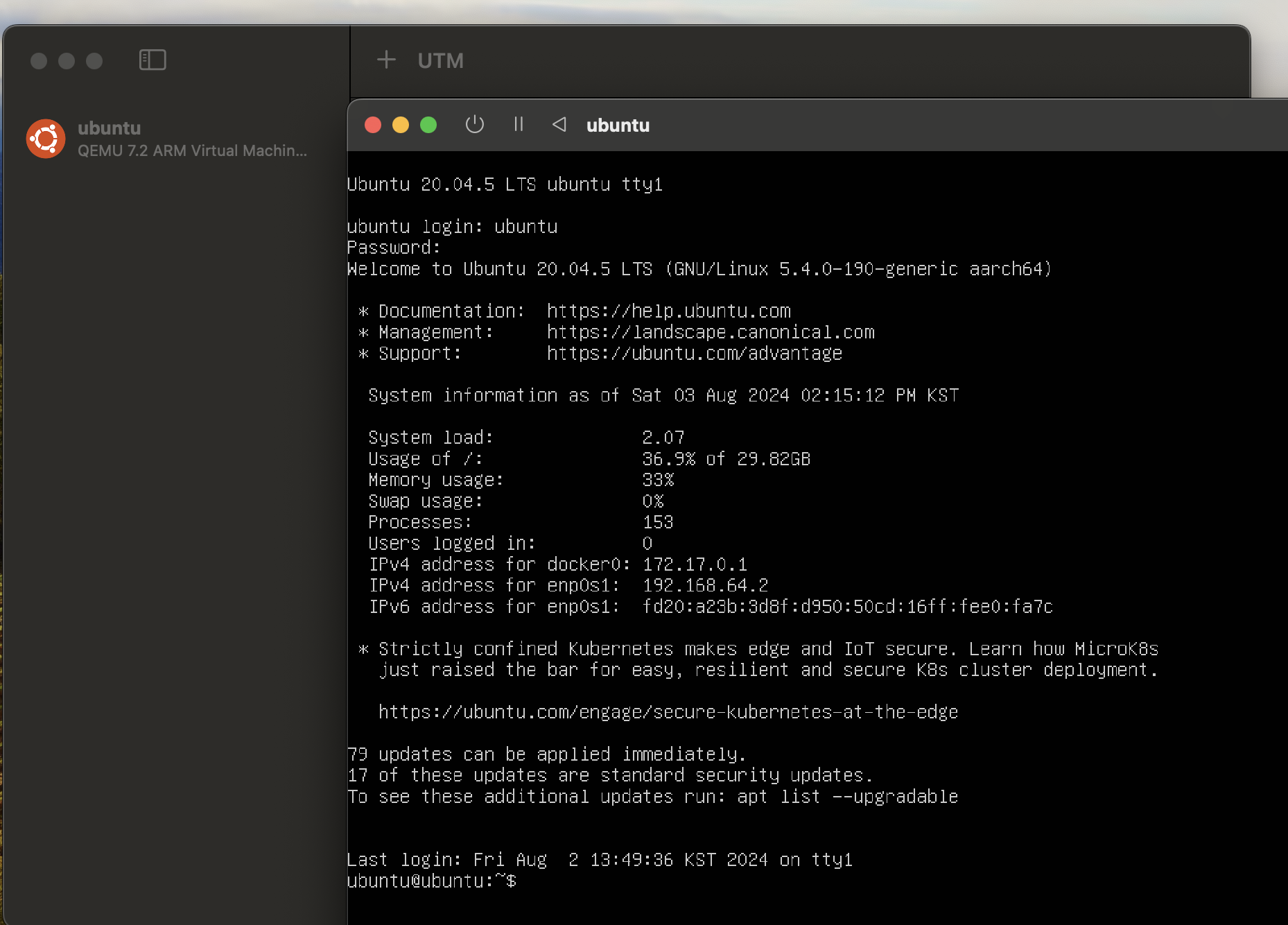The image size is (1288, 925).
Task: Click the 'QEMU 7.2 ARM Virtual Machine' subtitle
Action: point(192,151)
